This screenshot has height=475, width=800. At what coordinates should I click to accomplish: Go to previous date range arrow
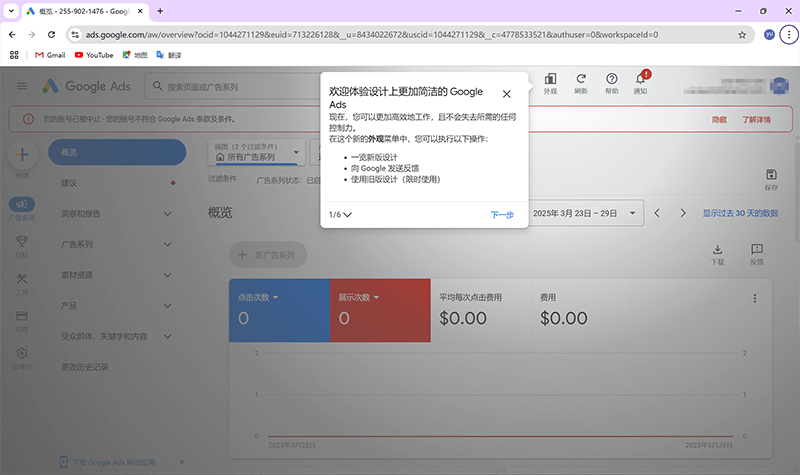pos(657,213)
